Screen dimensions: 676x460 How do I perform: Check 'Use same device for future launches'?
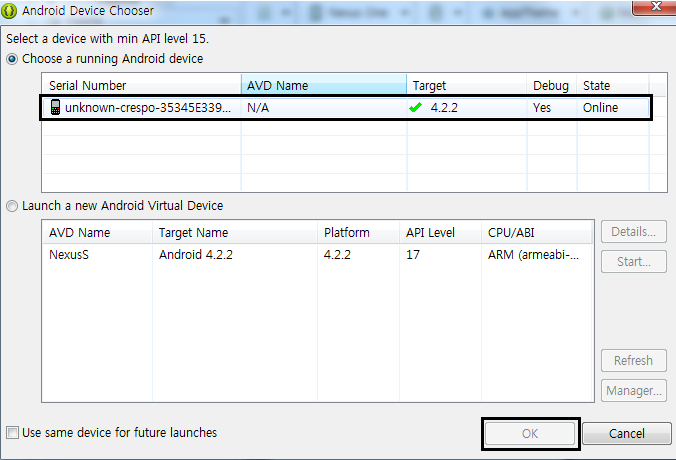click(13, 432)
